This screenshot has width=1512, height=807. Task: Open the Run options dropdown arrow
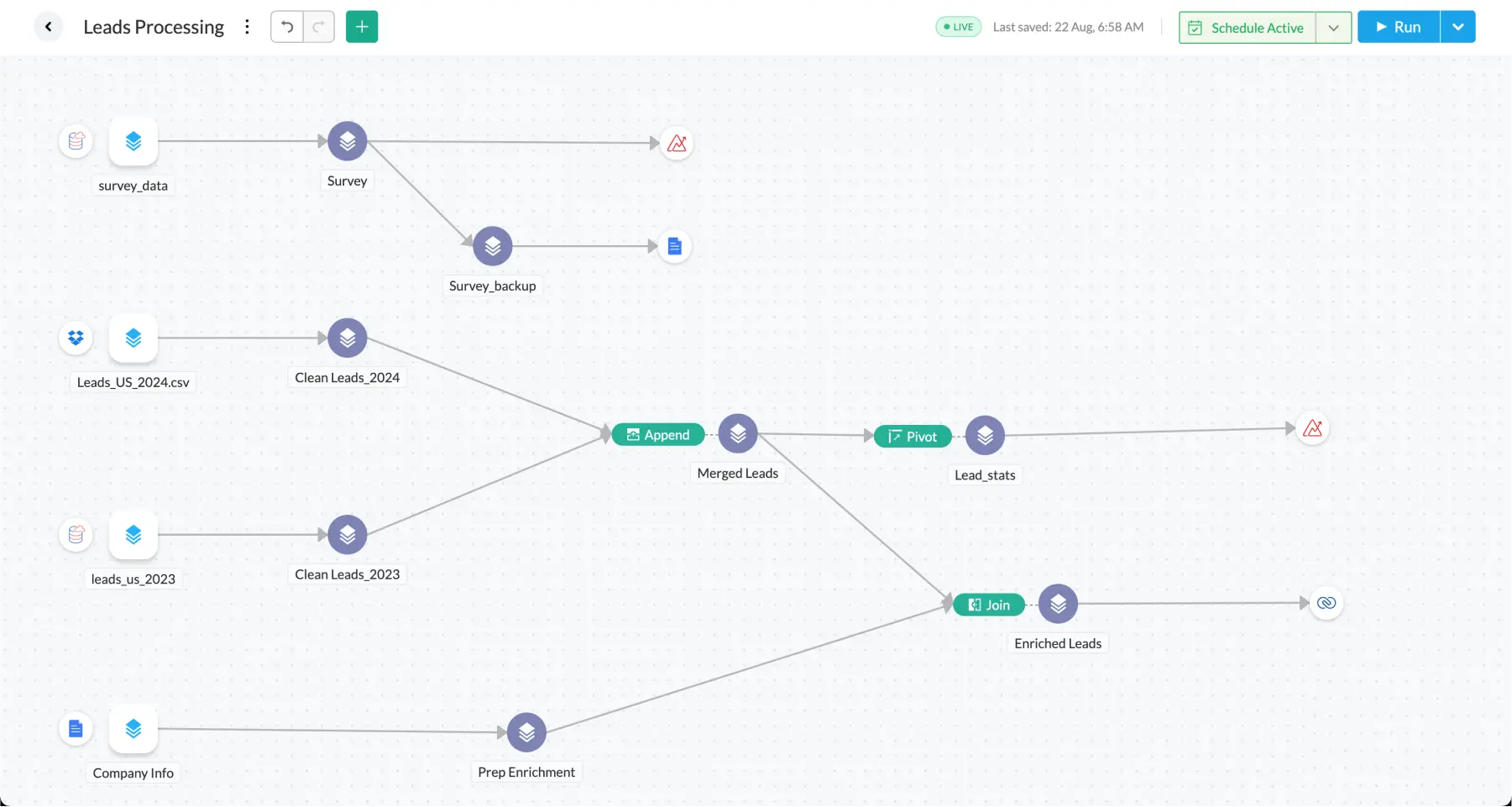(1458, 27)
